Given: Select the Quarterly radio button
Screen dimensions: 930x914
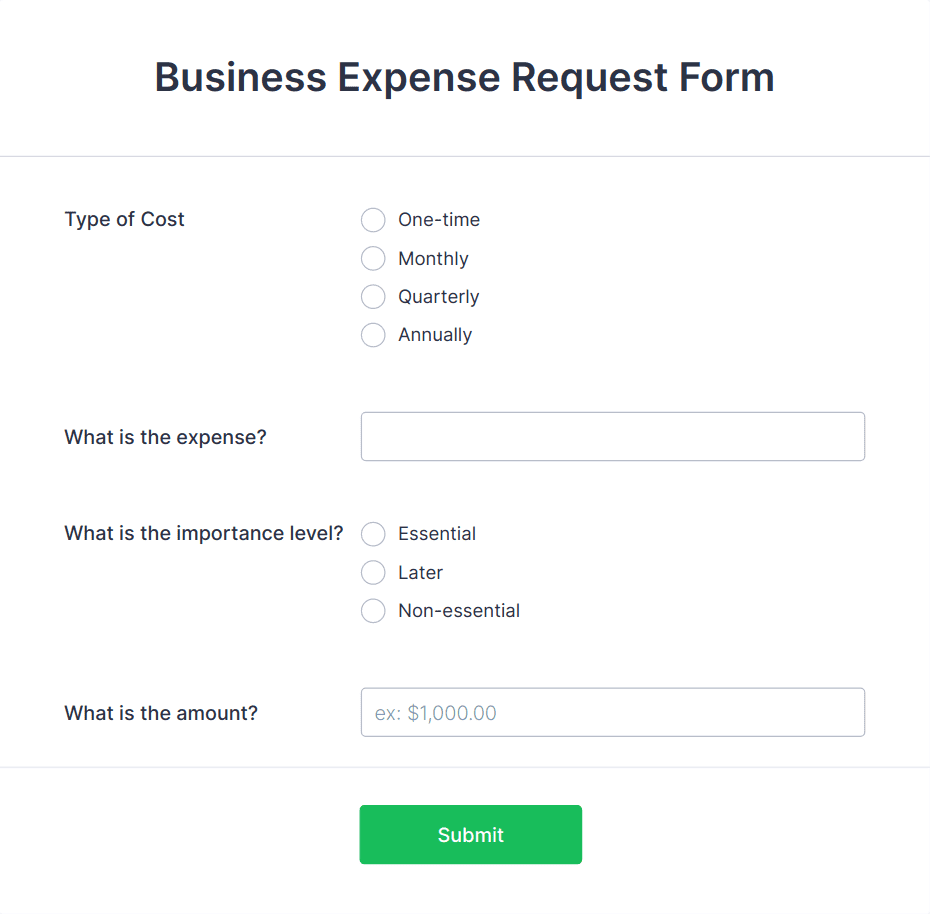Looking at the screenshot, I should tap(372, 296).
